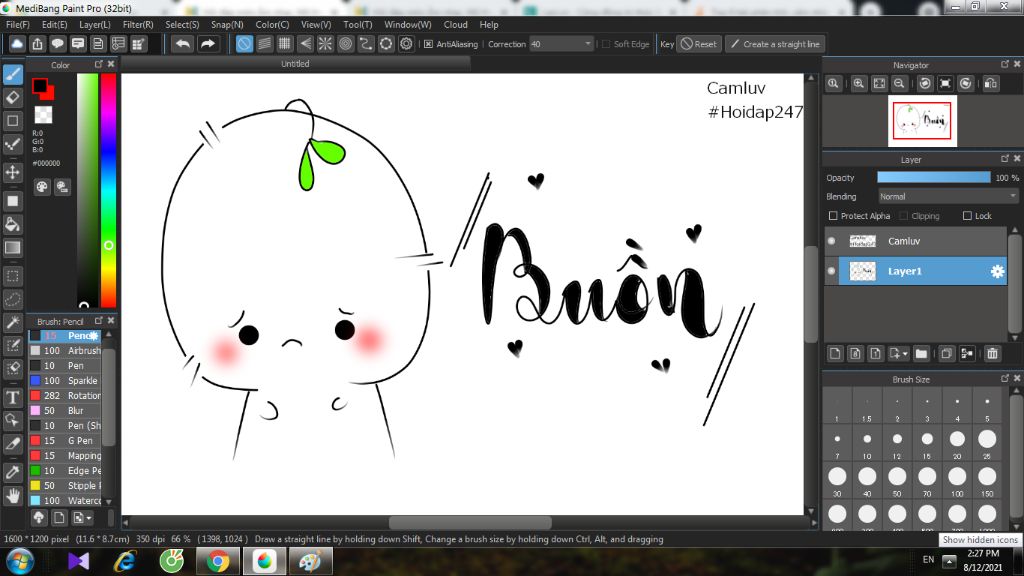
Task: Click the Windows Start button
Action: (x=20, y=561)
